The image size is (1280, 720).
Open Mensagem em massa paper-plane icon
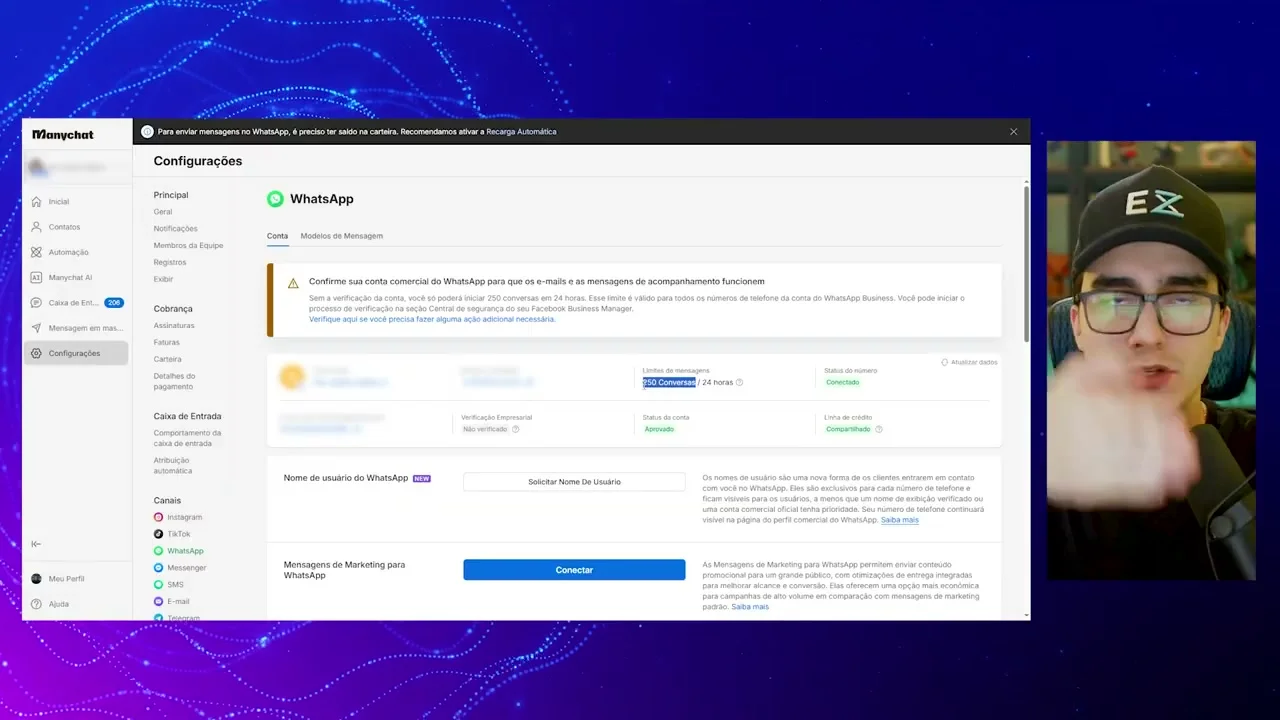click(x=37, y=328)
